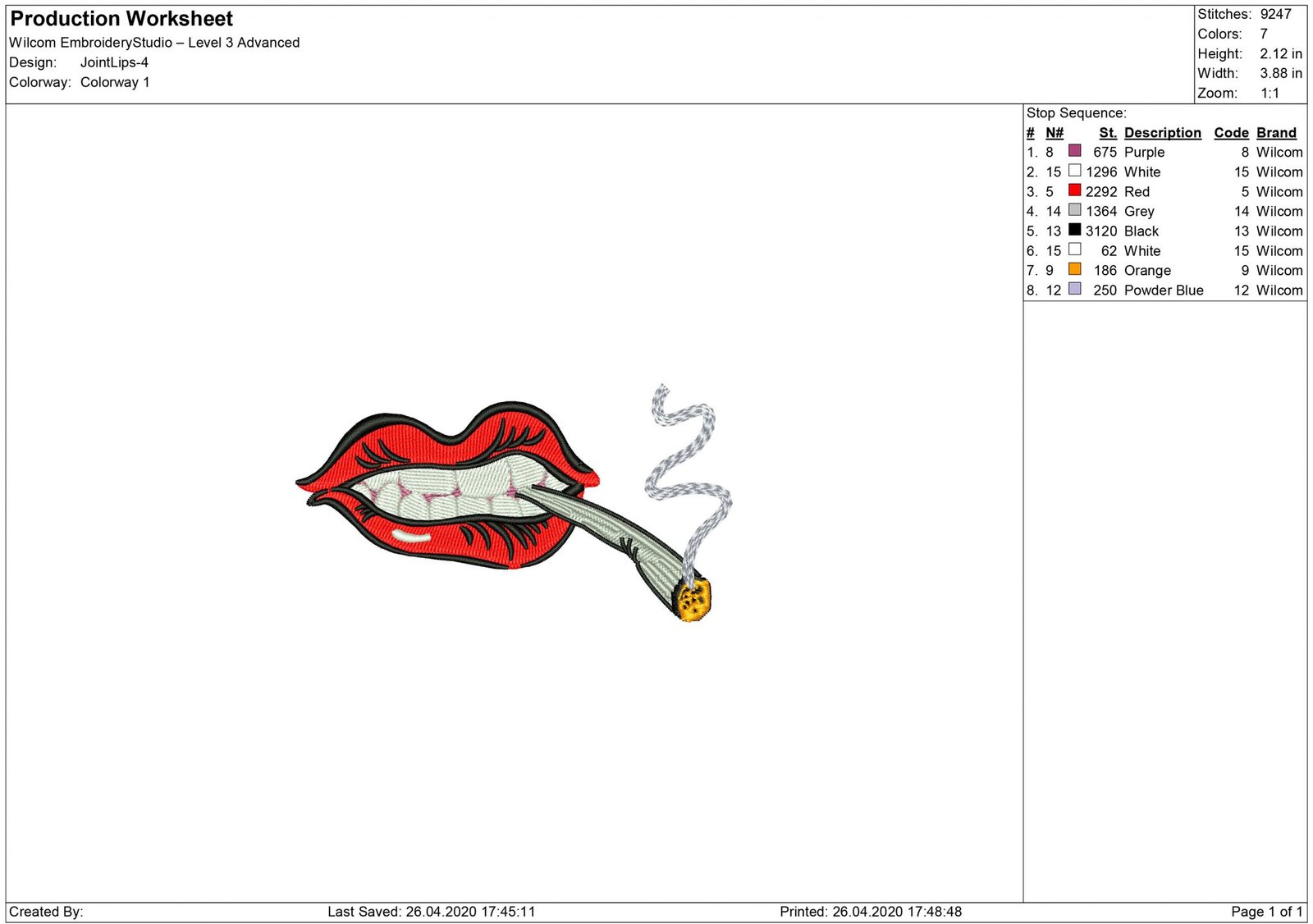The width and height of the screenshot is (1313, 924).
Task: Click the Red thread color swatch
Action: [1075, 191]
